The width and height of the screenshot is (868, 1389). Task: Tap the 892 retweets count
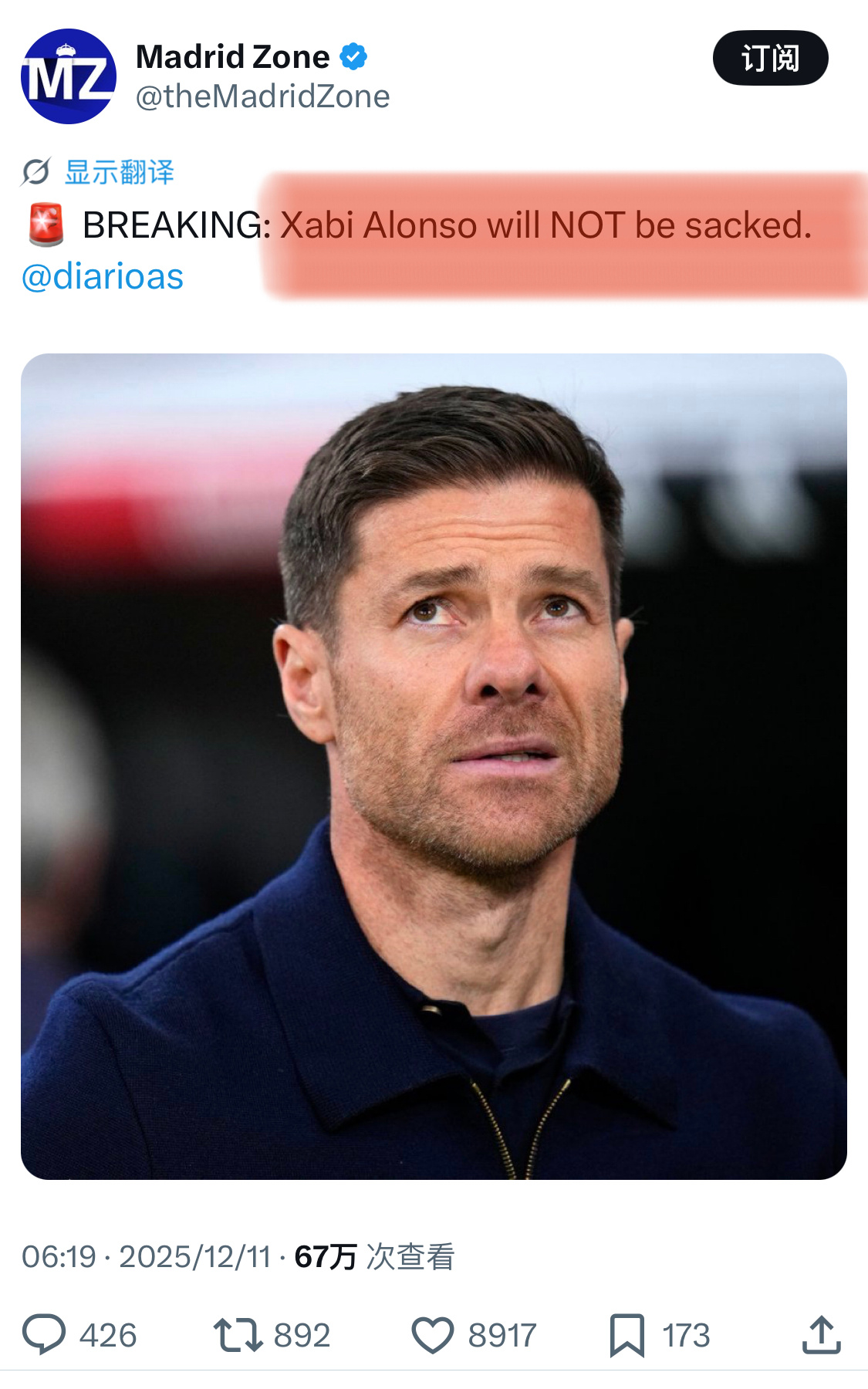(x=302, y=1336)
